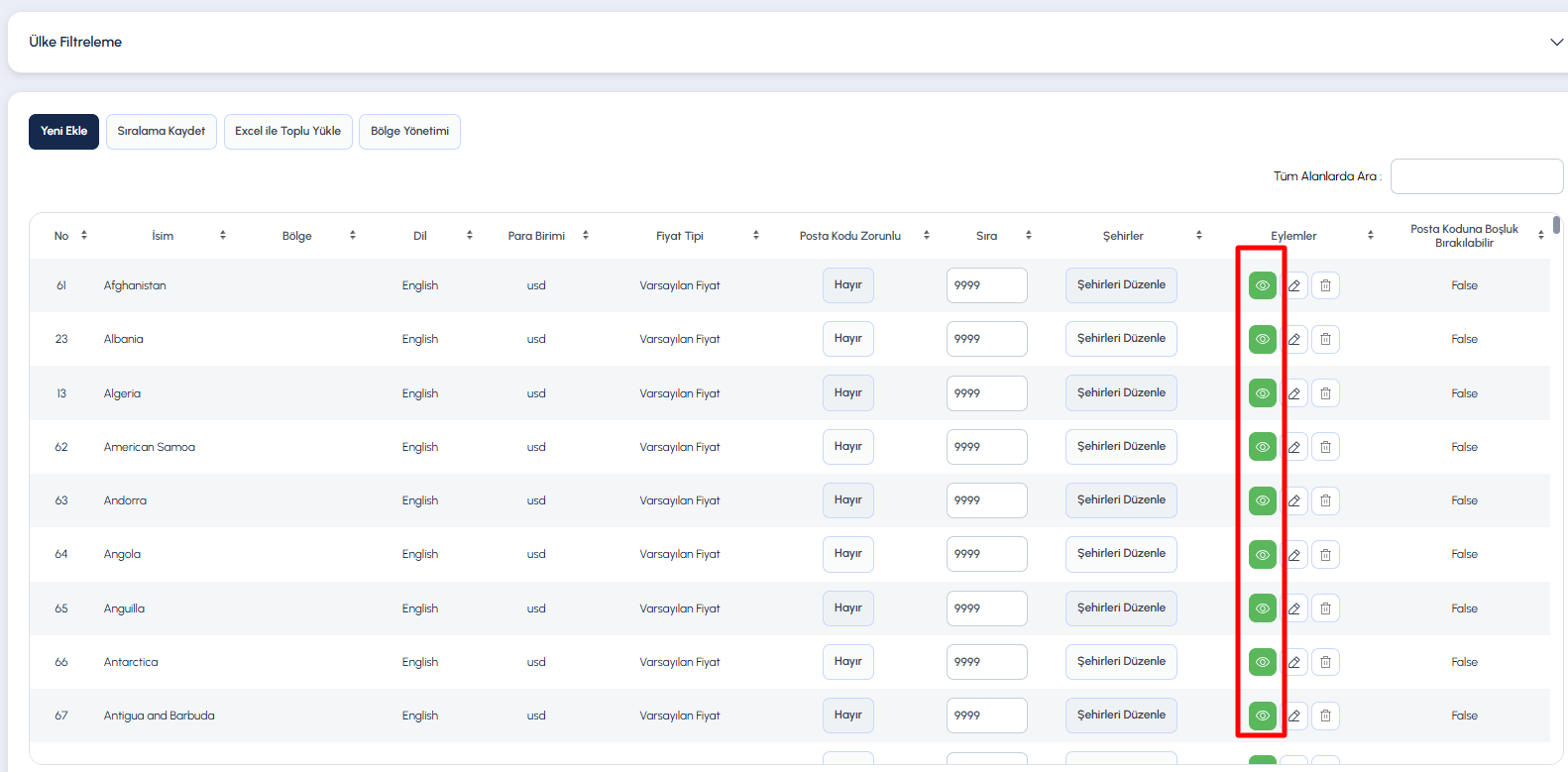Sort by the Para Birimi column
The width and height of the screenshot is (1568, 772).
pos(586,236)
